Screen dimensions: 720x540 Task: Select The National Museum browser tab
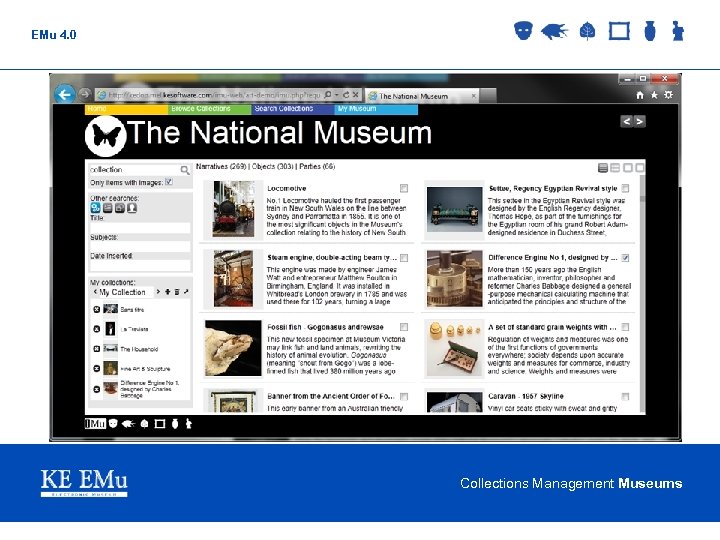(x=422, y=96)
